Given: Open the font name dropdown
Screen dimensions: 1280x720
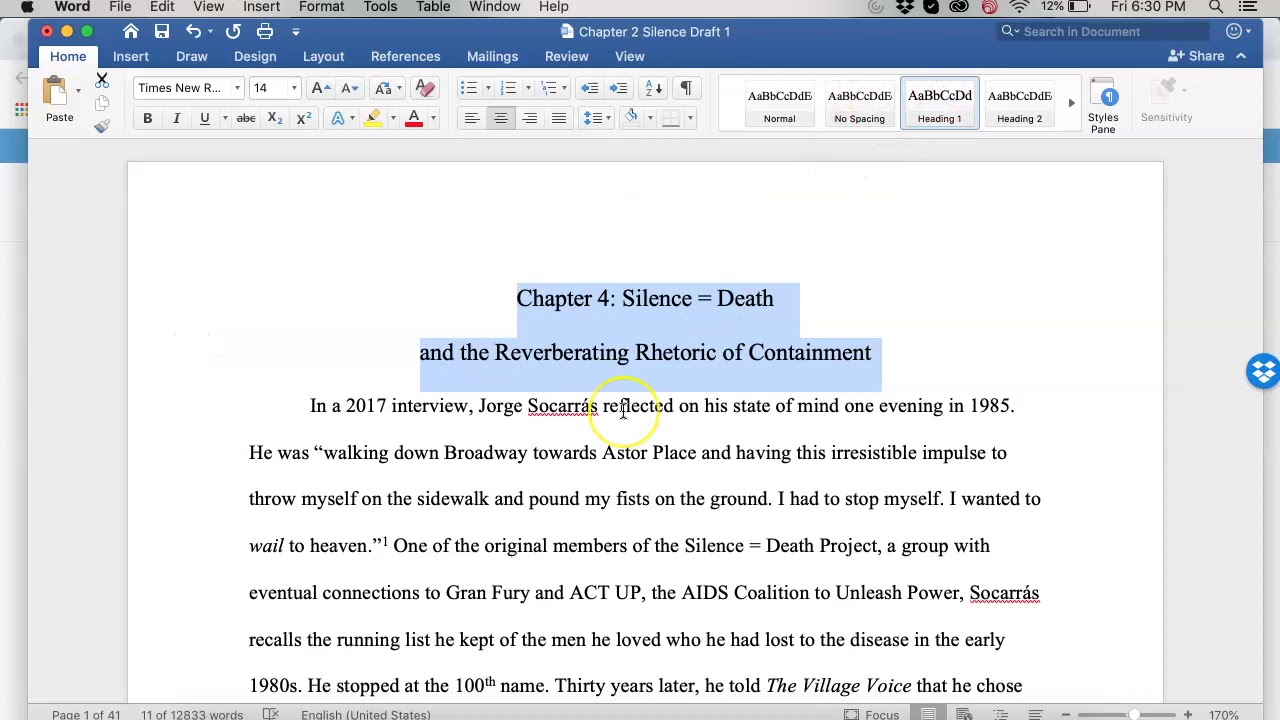Looking at the screenshot, I should point(237,88).
